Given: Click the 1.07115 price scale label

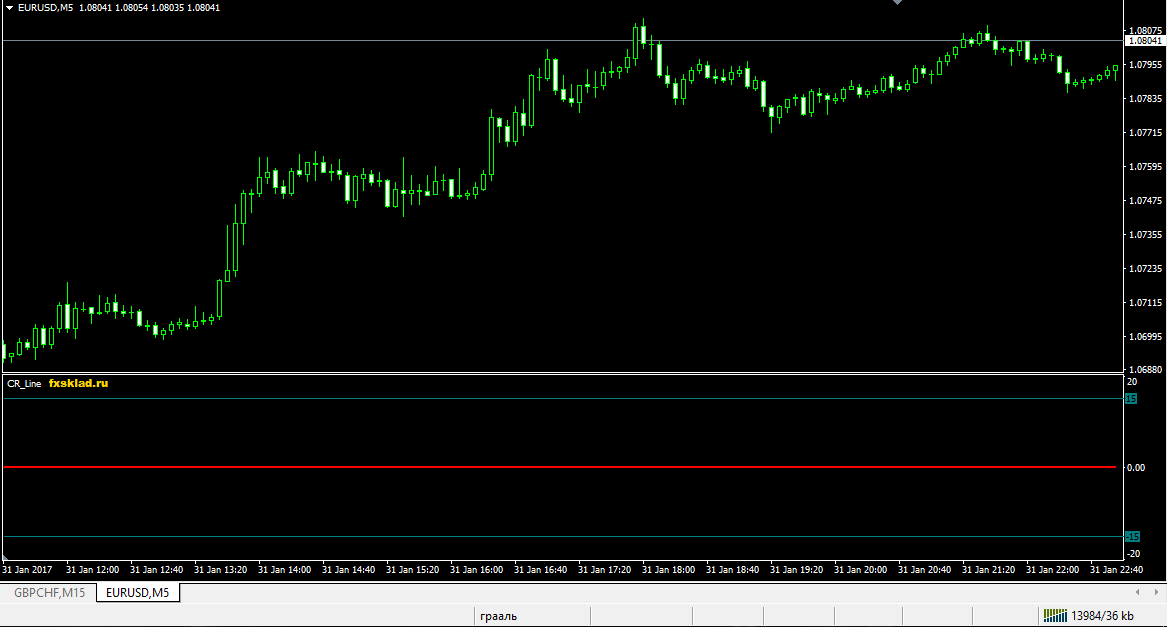Looking at the screenshot, I should click(x=1145, y=303).
